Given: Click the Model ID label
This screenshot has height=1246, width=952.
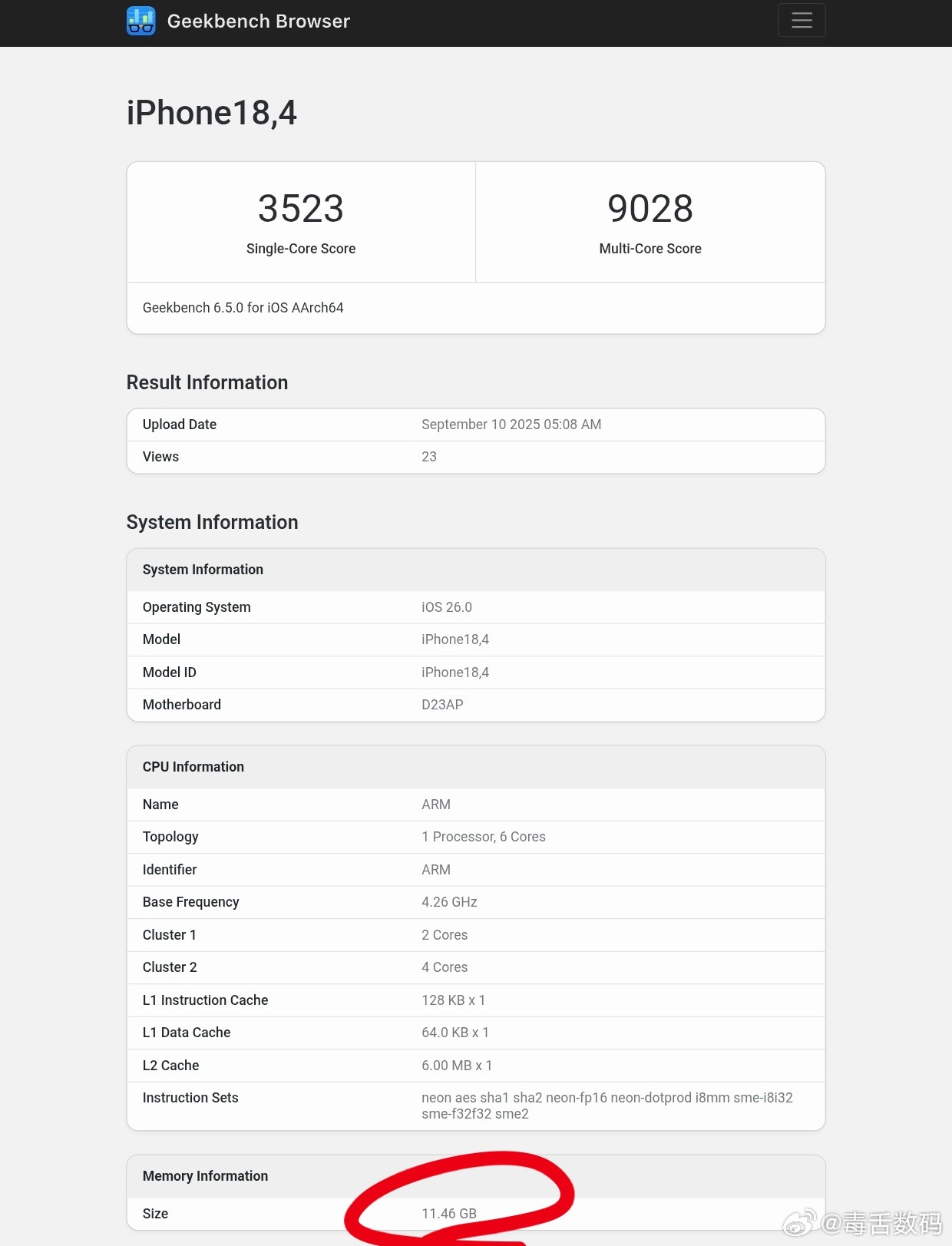Looking at the screenshot, I should pyautogui.click(x=170, y=673).
